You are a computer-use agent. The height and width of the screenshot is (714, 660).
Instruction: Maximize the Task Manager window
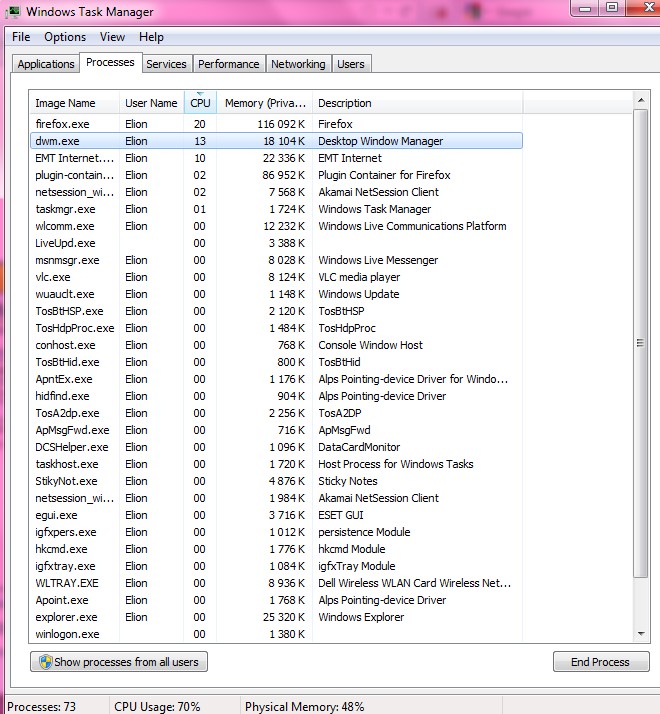612,8
